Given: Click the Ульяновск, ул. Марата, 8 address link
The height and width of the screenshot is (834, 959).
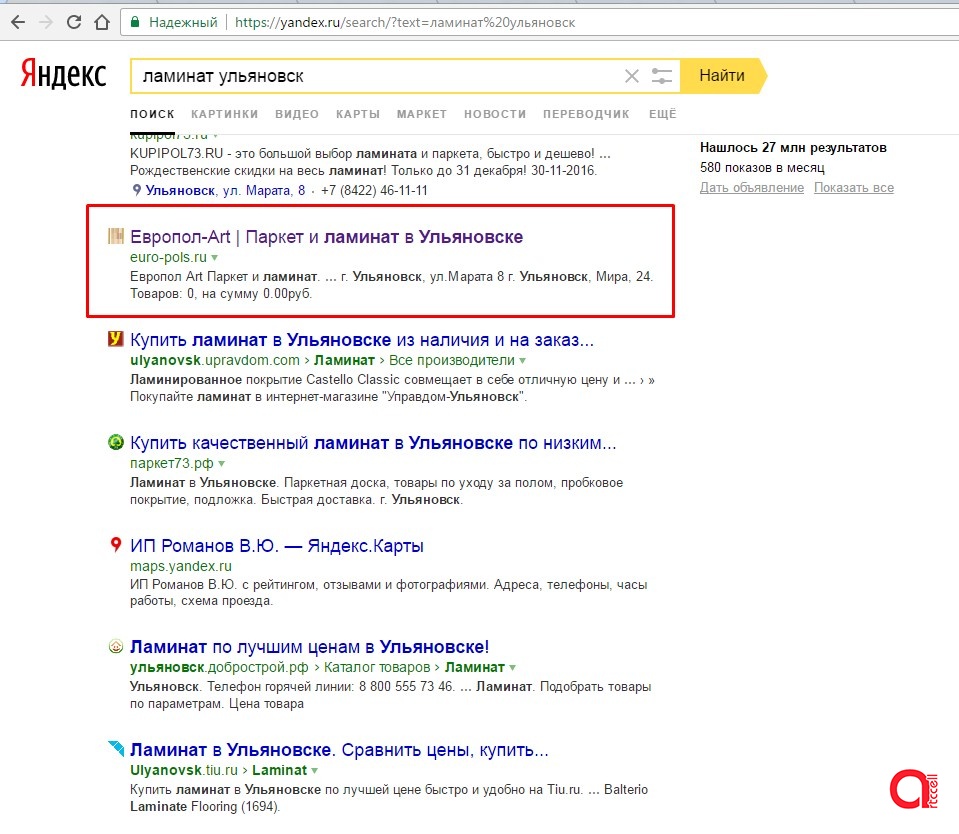Looking at the screenshot, I should pos(225,190).
